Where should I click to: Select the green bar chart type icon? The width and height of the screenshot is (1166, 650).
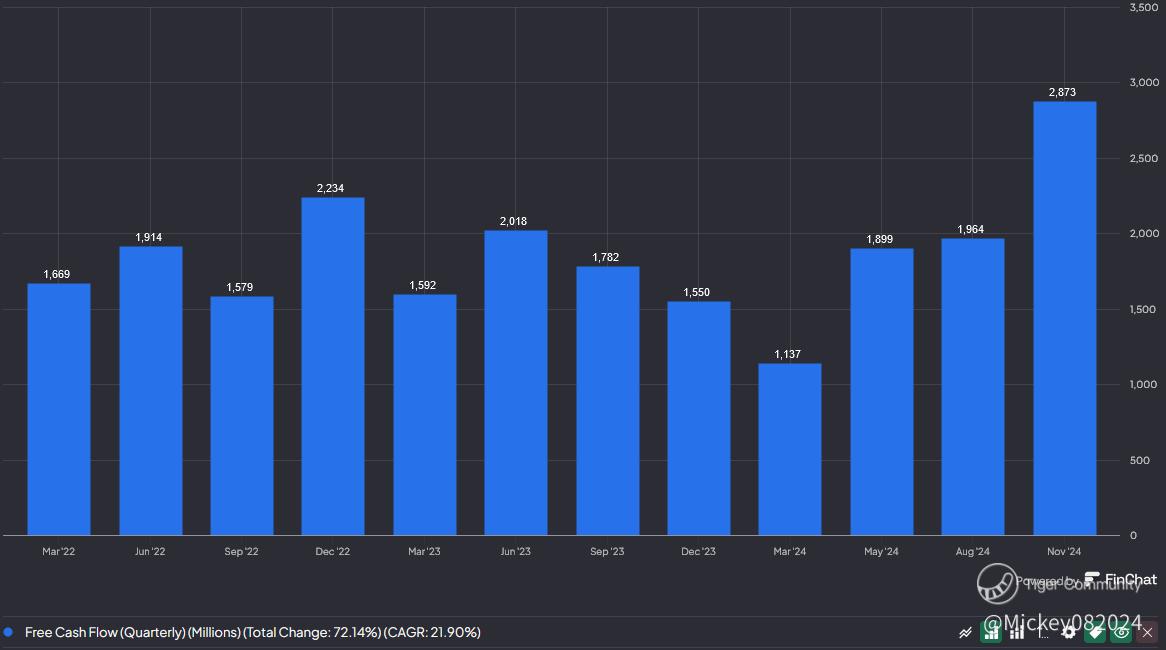coord(991,632)
